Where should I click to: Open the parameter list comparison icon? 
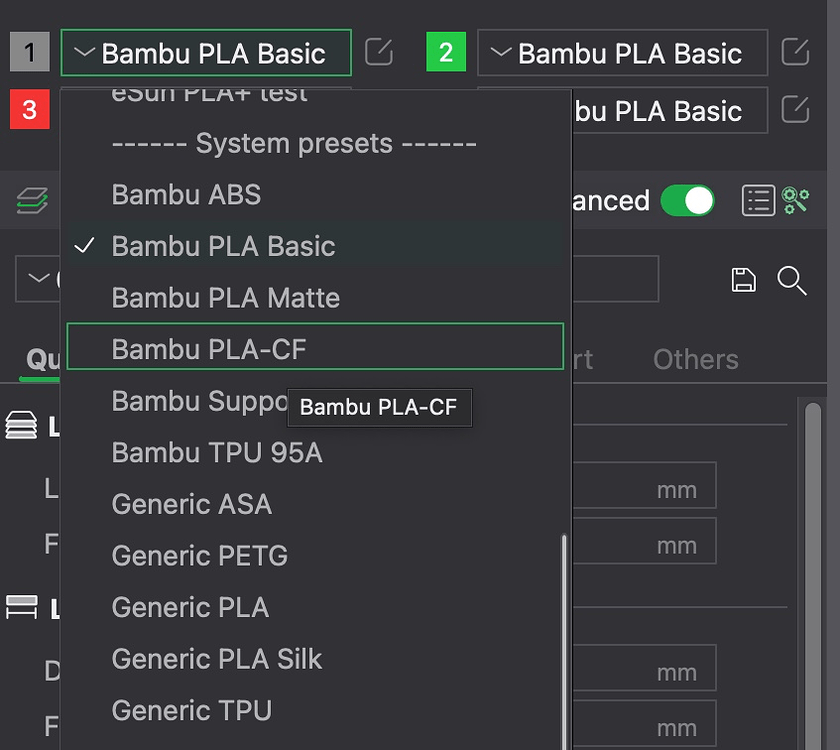coord(758,200)
